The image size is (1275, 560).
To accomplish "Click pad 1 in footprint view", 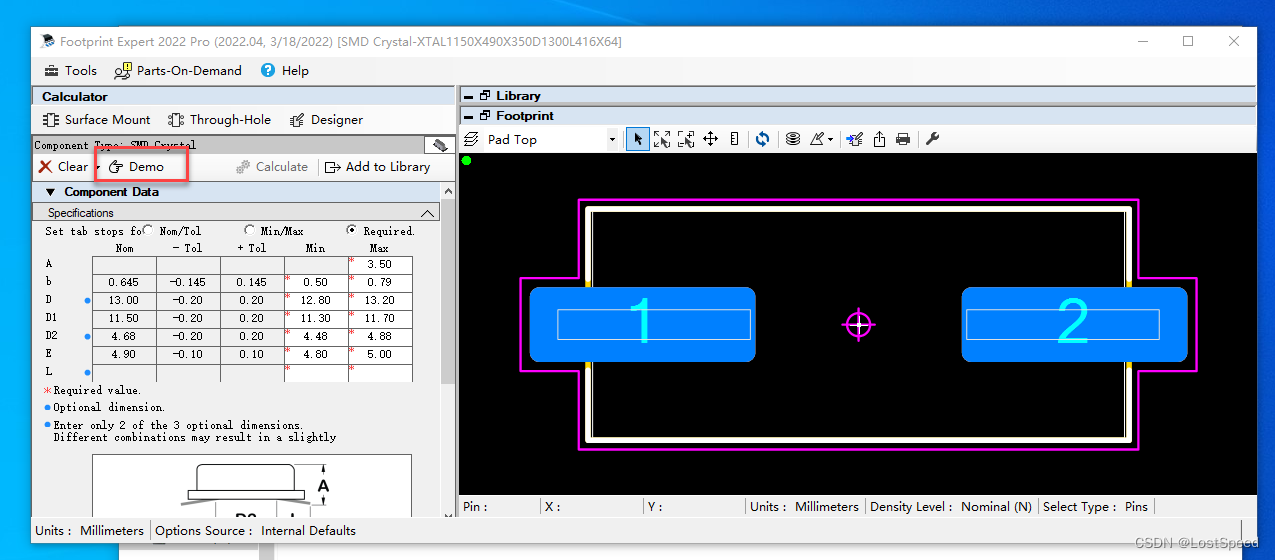I will pos(642,324).
